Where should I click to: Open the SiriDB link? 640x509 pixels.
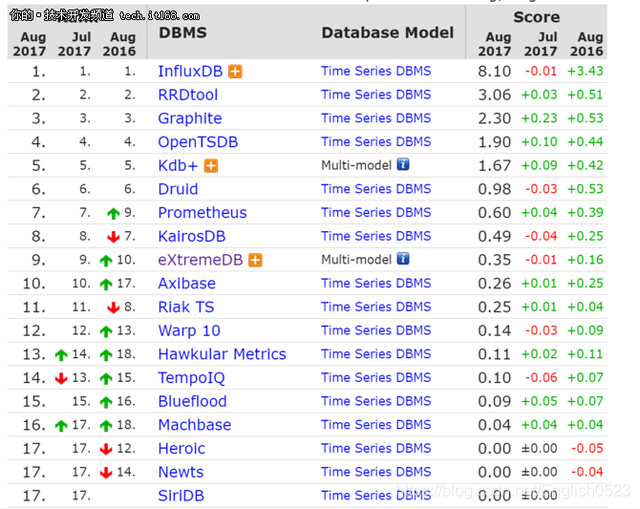click(181, 496)
